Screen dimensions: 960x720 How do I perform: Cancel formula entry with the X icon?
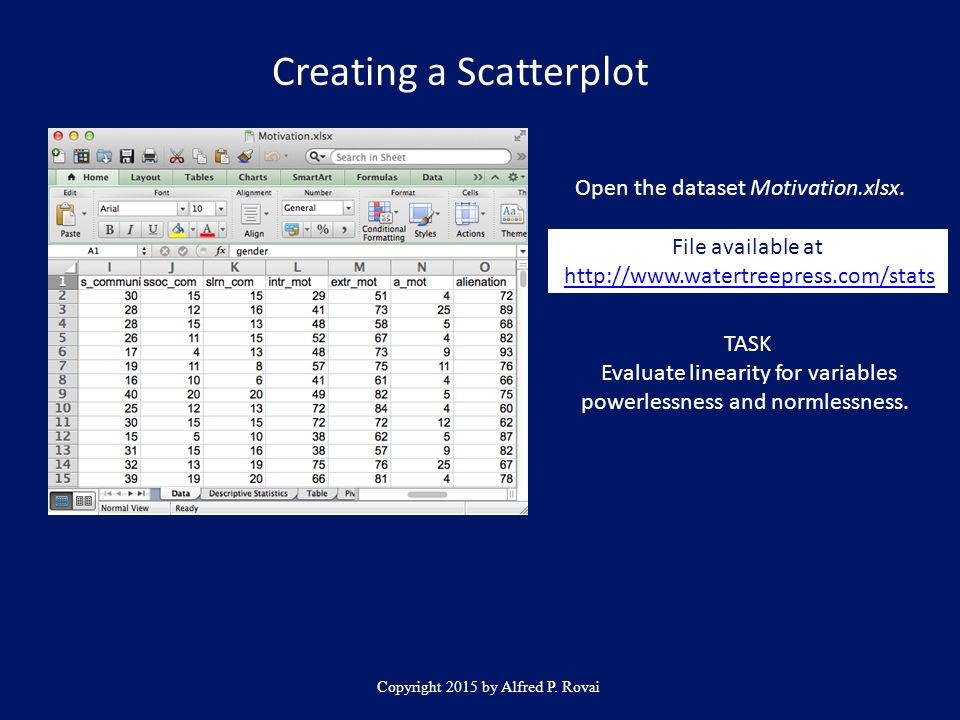[165, 251]
